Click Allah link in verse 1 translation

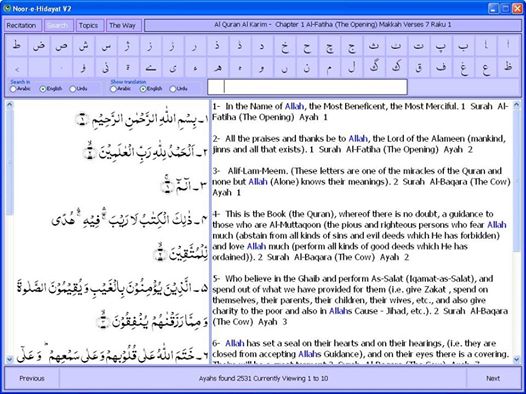click(x=295, y=106)
